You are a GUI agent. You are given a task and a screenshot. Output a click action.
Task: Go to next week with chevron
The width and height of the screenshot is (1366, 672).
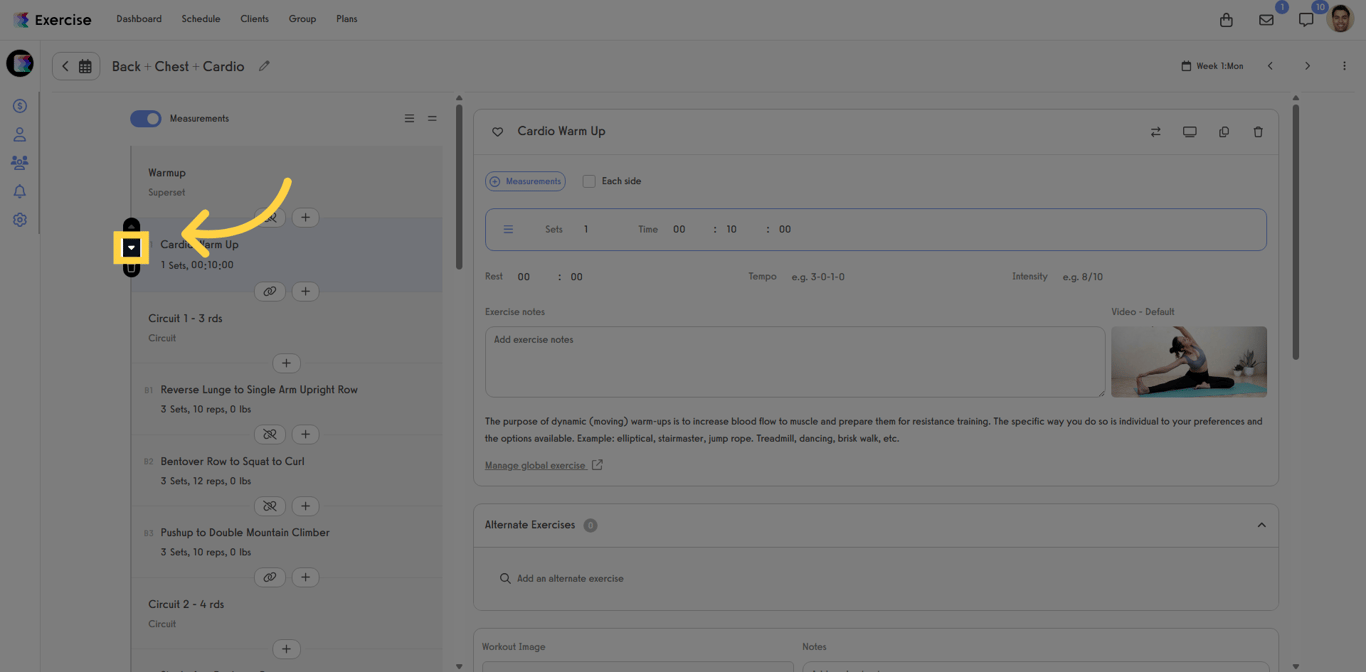coord(1307,66)
